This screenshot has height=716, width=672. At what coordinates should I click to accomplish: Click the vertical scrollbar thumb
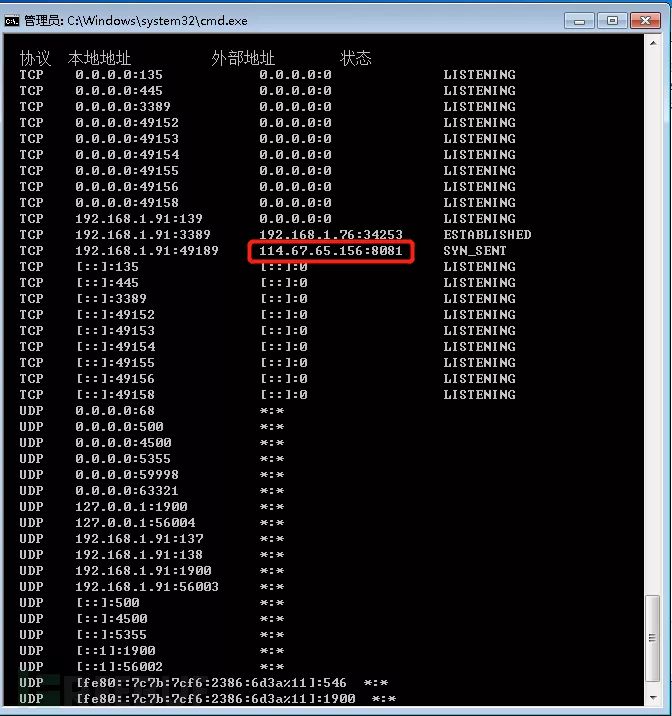653,638
